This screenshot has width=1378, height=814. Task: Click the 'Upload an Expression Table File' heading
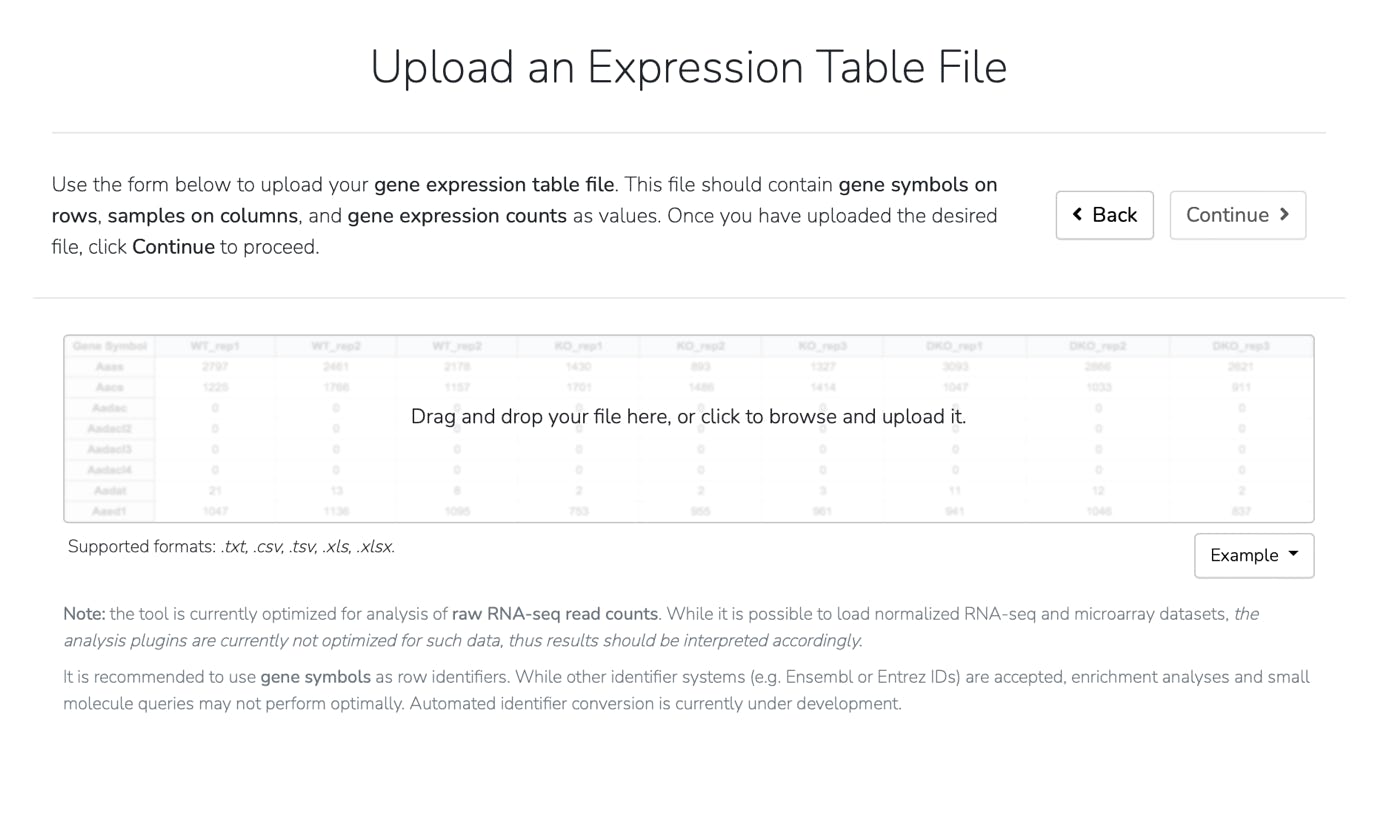click(688, 67)
